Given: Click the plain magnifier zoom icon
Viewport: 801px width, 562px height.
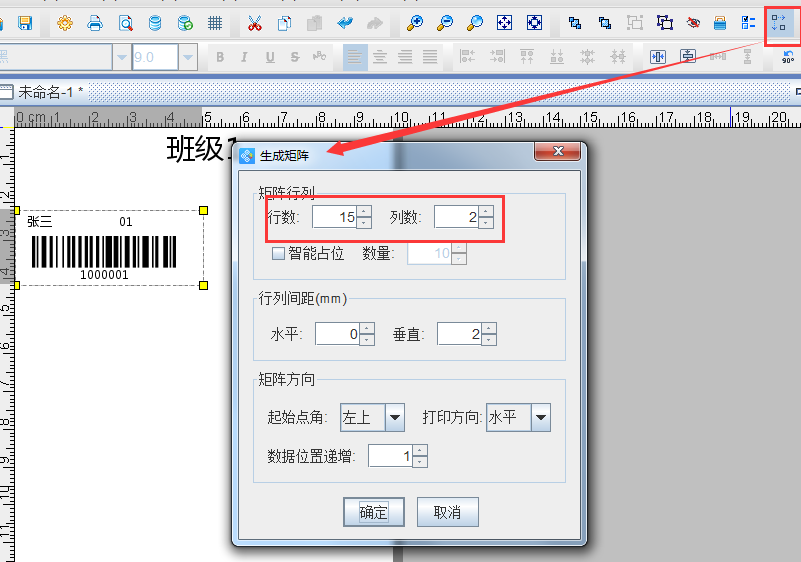Looking at the screenshot, I should [475, 23].
